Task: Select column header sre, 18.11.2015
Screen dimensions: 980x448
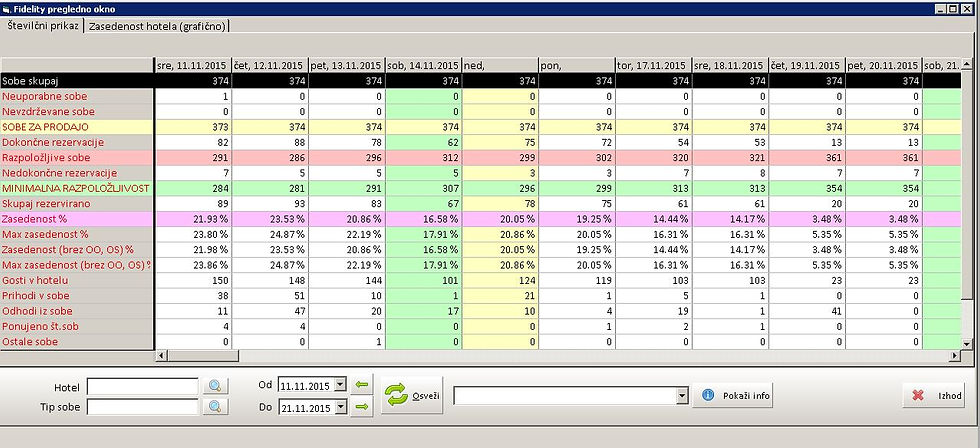Action: (730, 65)
